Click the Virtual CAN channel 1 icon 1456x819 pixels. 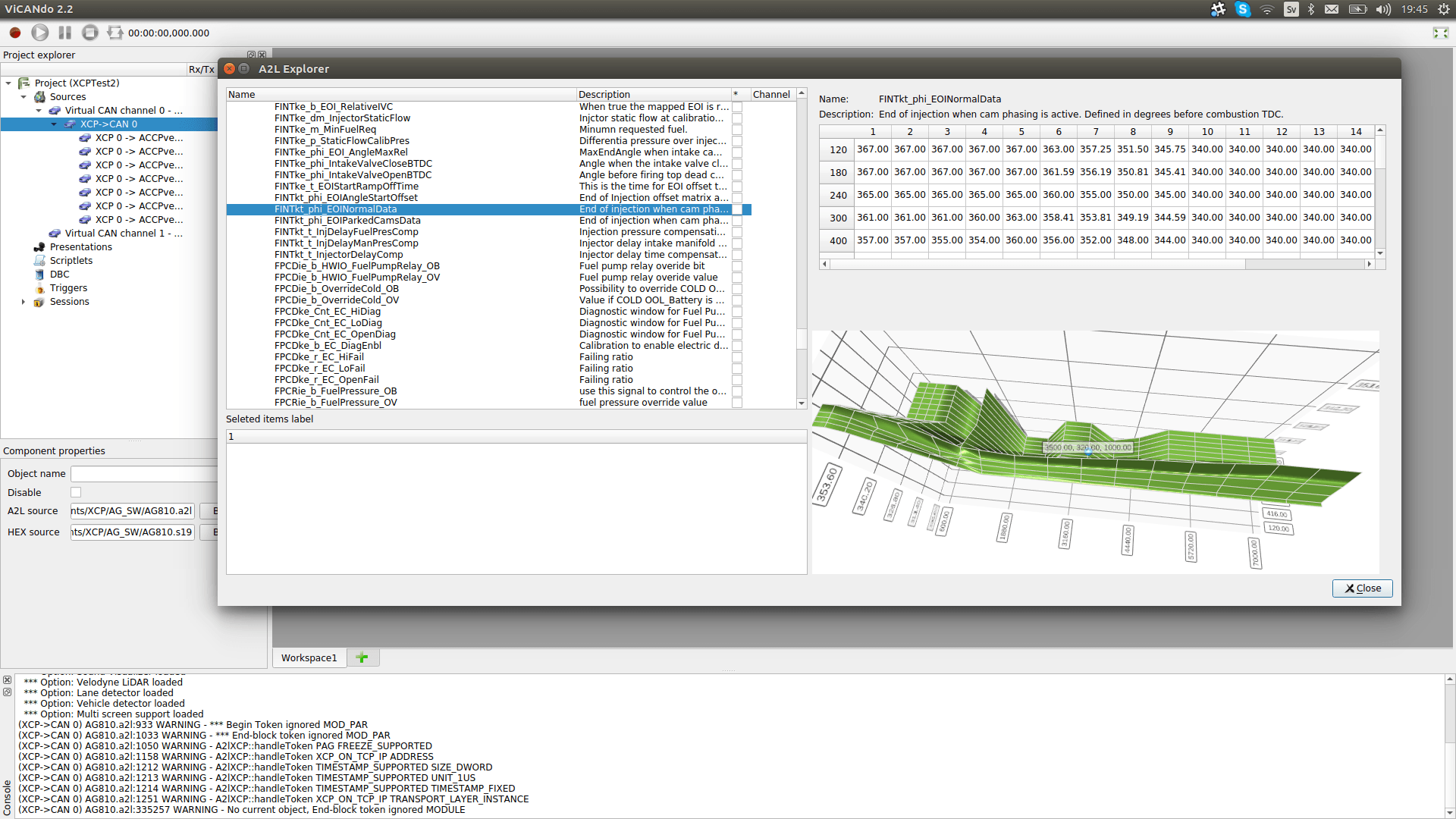coord(55,233)
